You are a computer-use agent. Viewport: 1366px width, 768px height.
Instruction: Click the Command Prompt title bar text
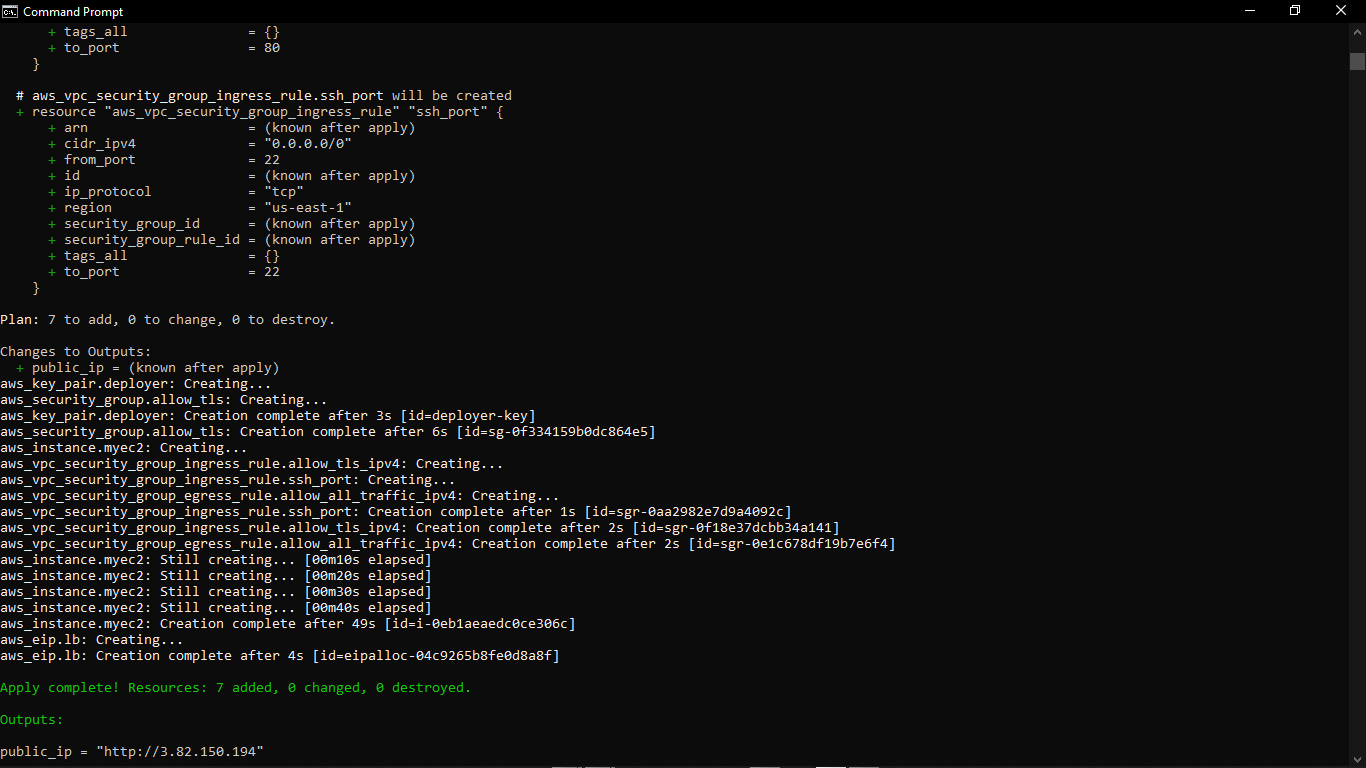[75, 11]
